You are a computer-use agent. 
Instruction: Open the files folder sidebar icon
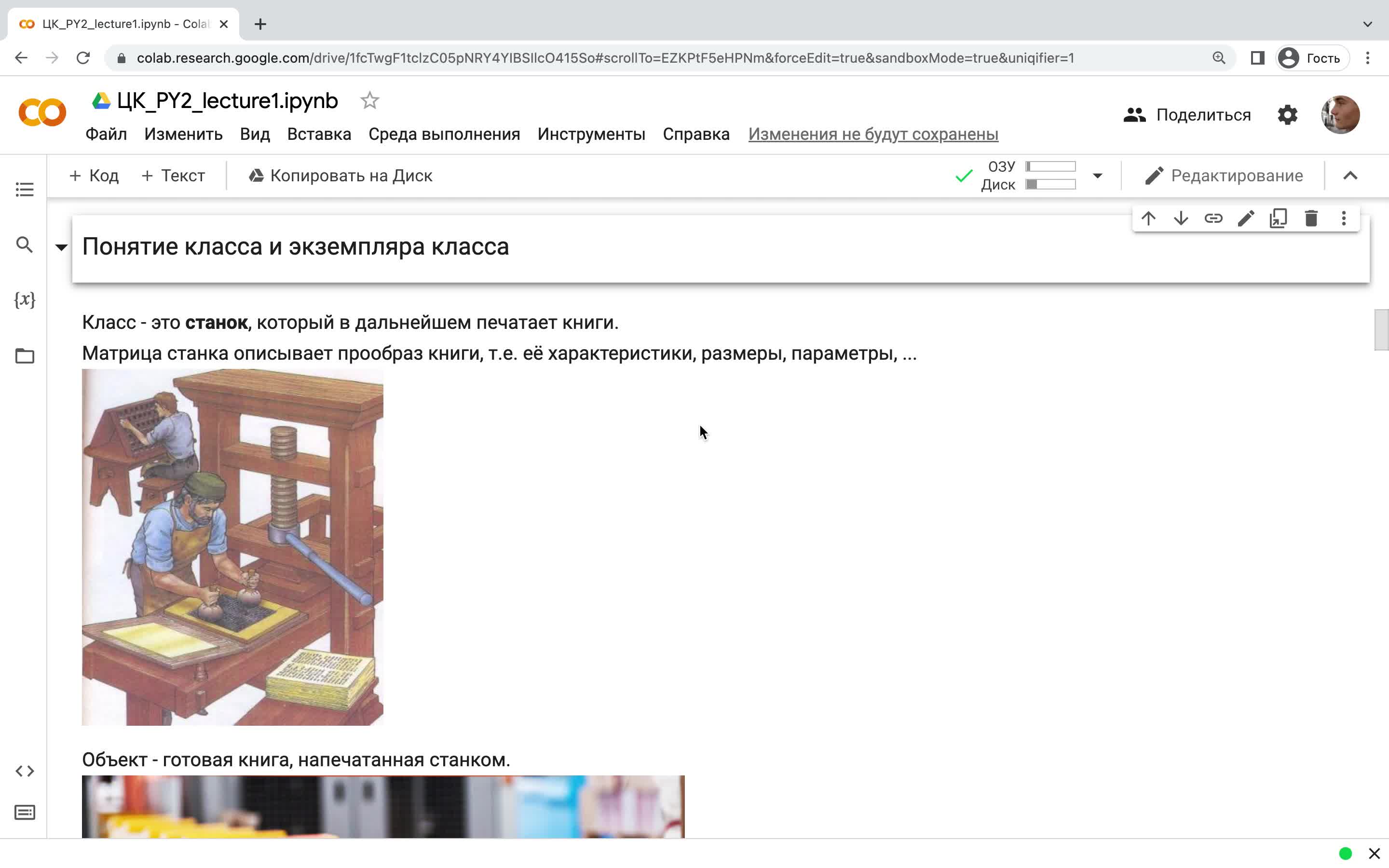[24, 356]
